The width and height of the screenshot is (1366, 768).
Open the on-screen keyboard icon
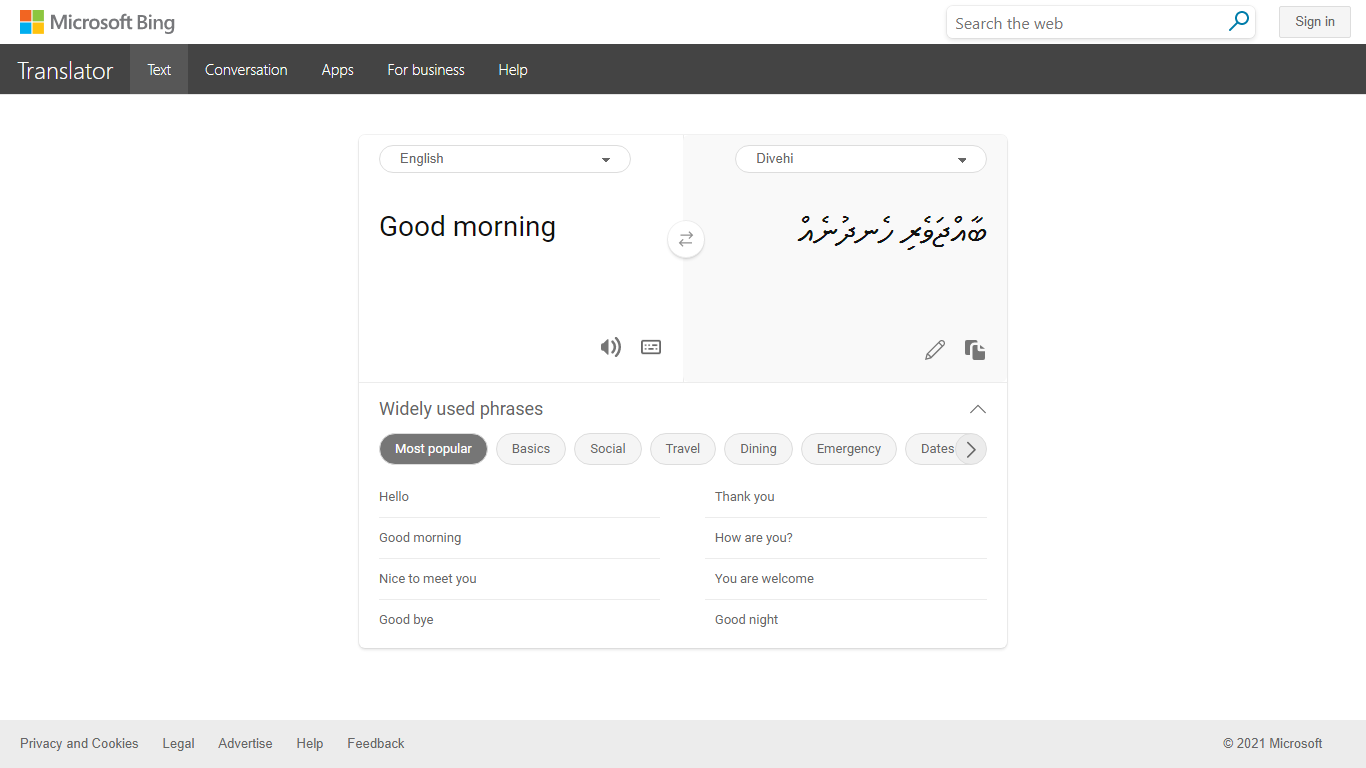tap(651, 347)
